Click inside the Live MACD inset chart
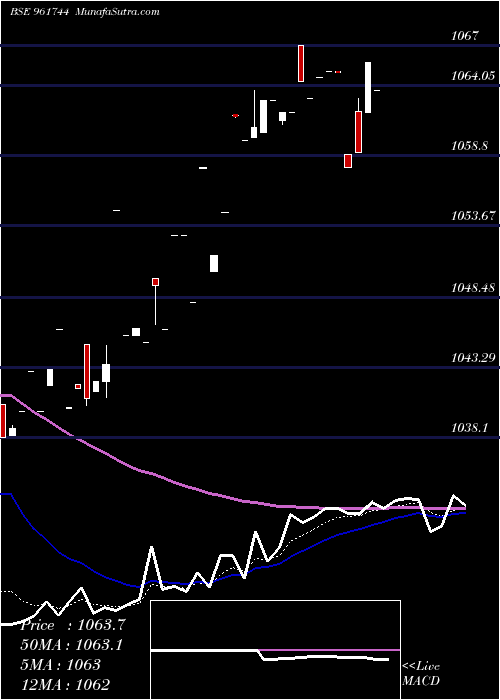 tap(275, 650)
